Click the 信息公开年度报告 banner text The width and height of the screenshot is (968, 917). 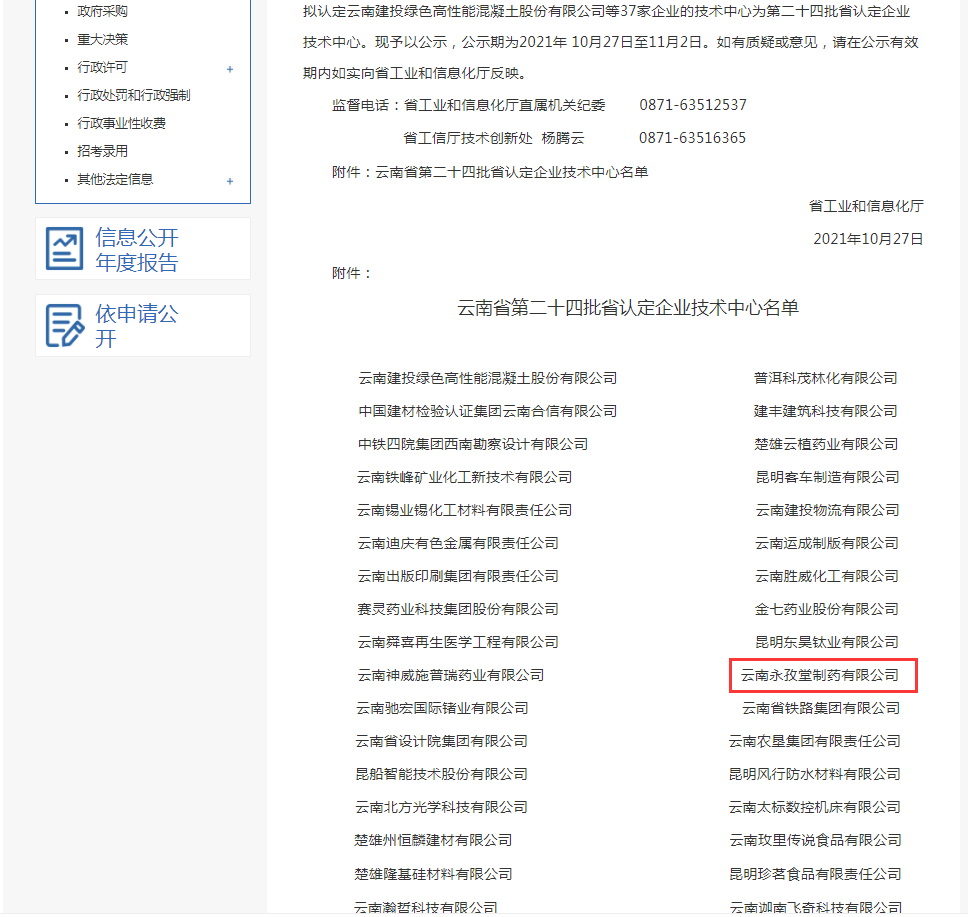pos(136,250)
